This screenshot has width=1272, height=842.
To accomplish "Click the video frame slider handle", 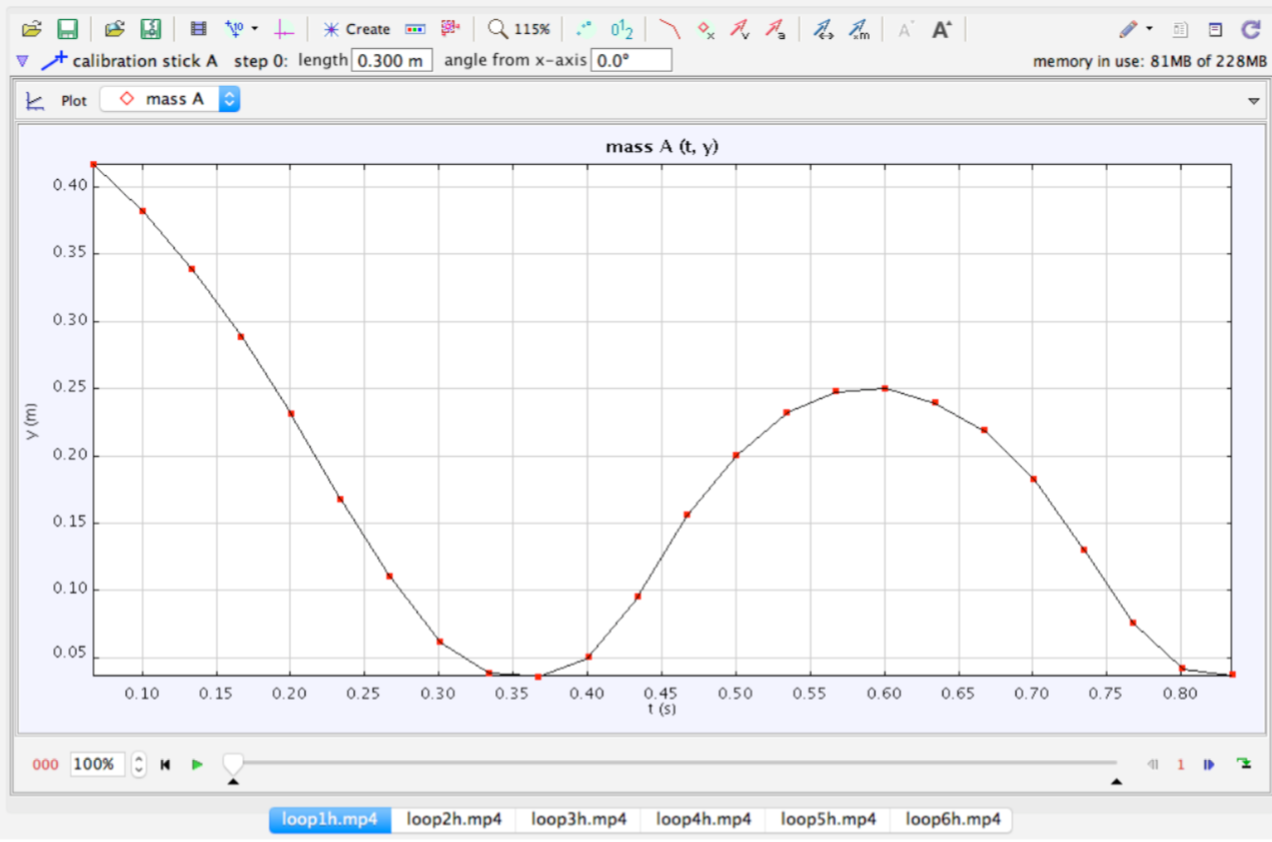I will (x=233, y=764).
